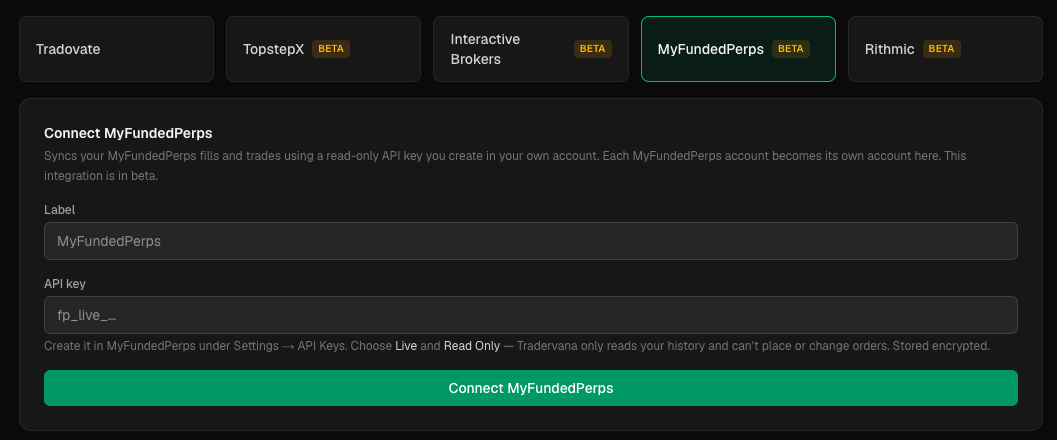Select the TopstepX broker tab
The width and height of the screenshot is (1057, 440).
click(x=324, y=49)
